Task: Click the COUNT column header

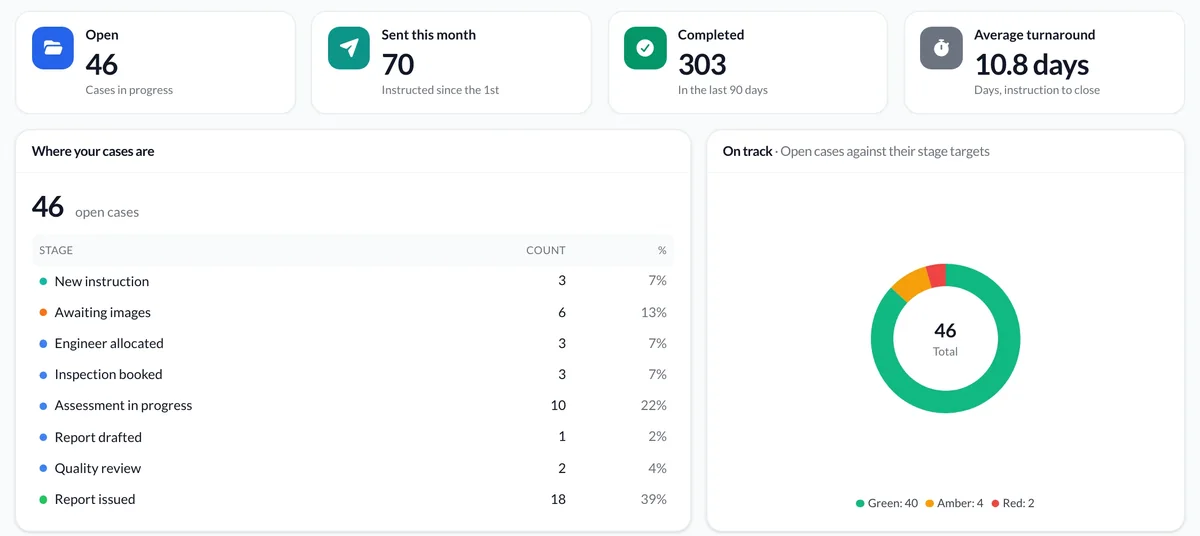Action: [546, 250]
